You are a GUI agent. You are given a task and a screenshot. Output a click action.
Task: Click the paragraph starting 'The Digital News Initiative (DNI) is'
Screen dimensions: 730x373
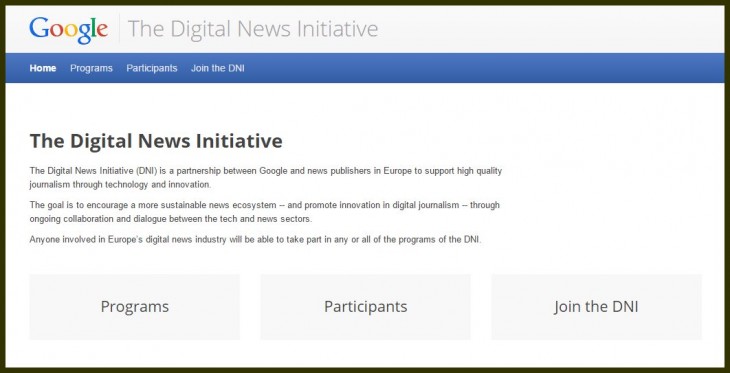[x=266, y=177]
